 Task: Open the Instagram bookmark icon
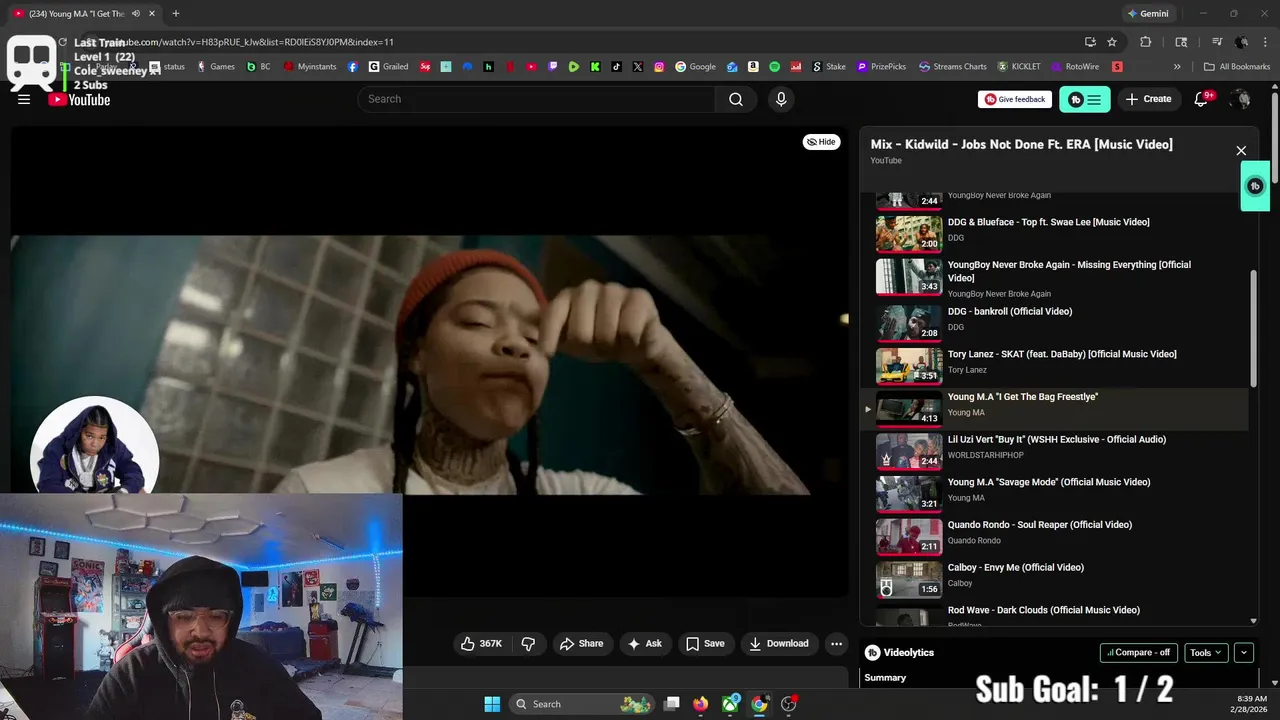coord(659,67)
